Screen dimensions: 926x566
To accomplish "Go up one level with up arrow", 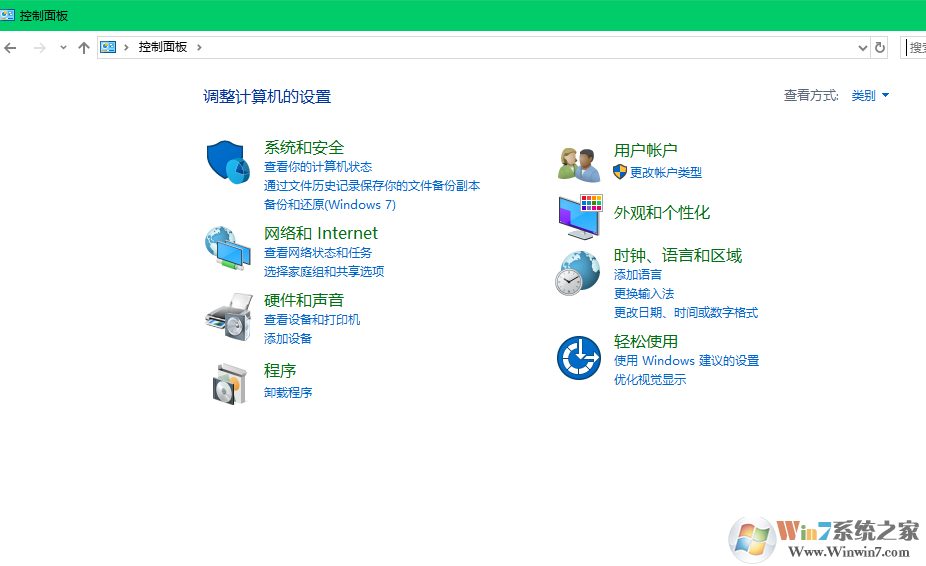I will pyautogui.click(x=84, y=47).
